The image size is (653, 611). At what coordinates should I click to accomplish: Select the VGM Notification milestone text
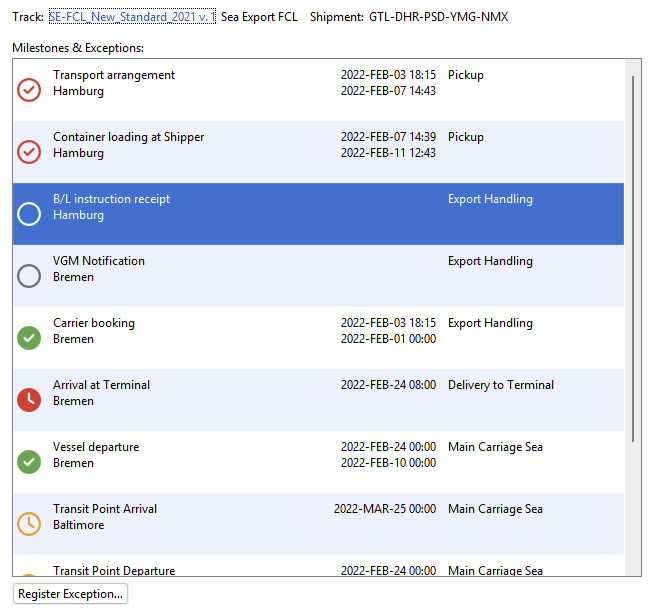pyautogui.click(x=99, y=261)
